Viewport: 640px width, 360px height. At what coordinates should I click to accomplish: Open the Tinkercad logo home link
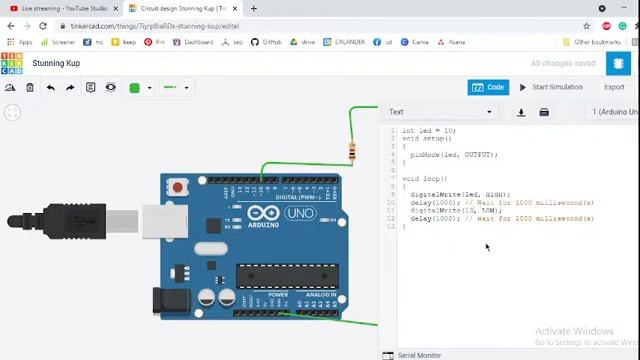(12, 63)
